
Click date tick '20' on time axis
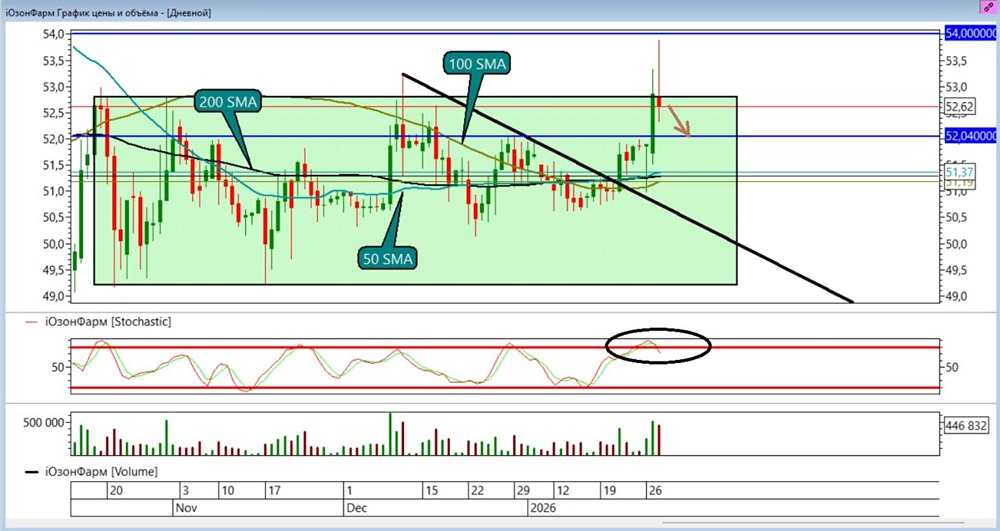[115, 491]
